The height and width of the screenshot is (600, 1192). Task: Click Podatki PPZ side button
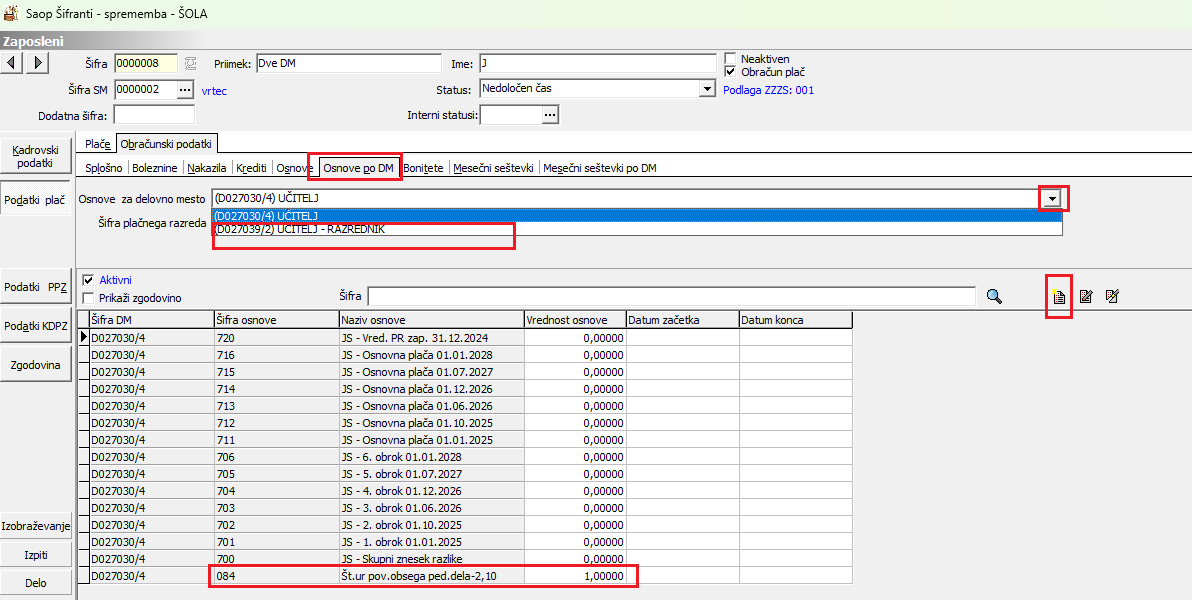coord(35,286)
